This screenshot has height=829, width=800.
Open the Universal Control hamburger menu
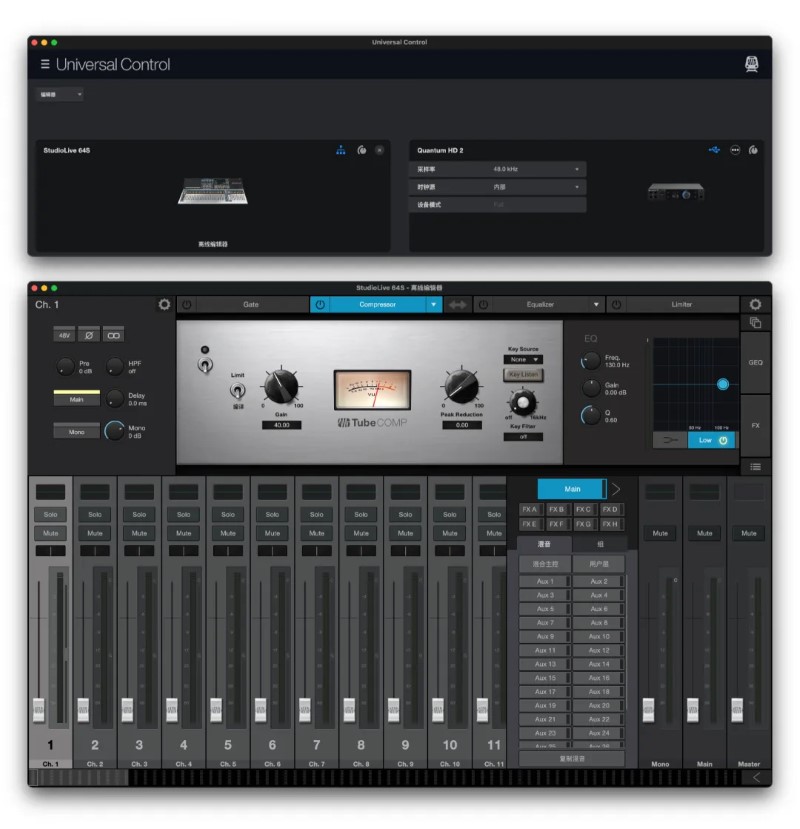[45, 64]
